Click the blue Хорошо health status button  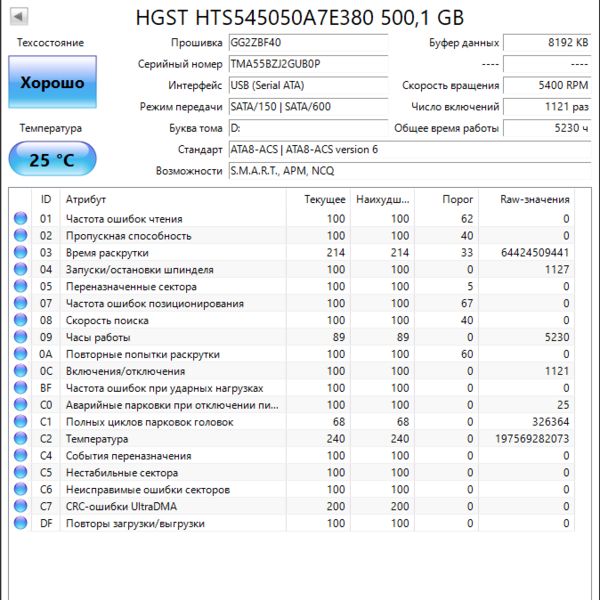(x=52, y=82)
